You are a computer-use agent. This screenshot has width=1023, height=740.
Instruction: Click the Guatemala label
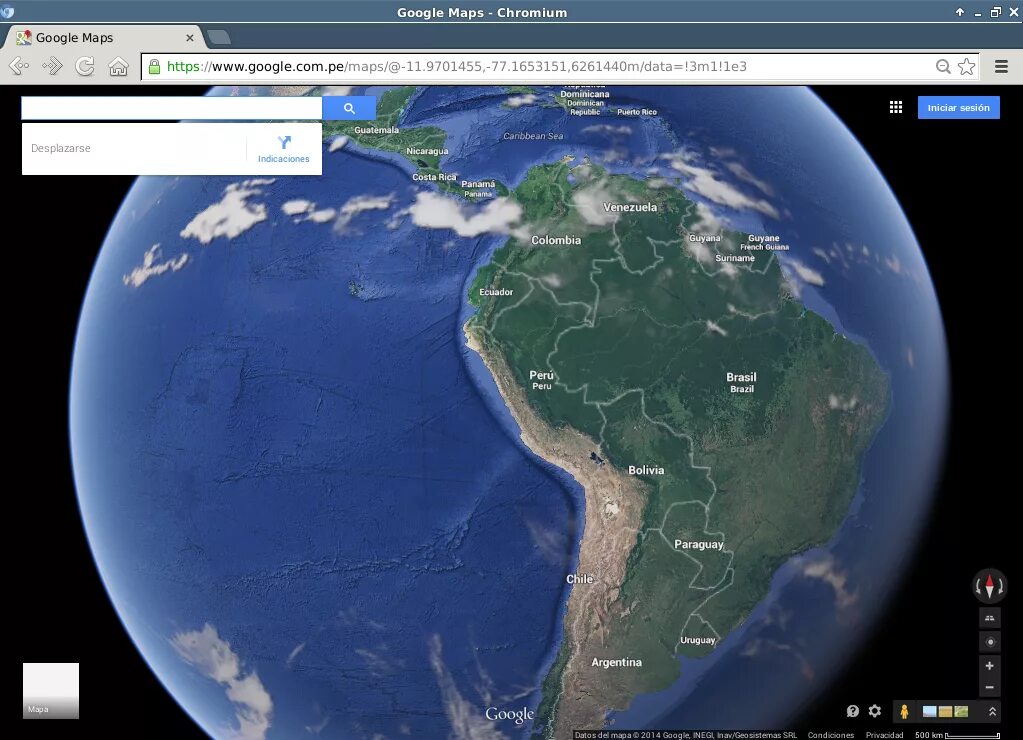[x=376, y=130]
